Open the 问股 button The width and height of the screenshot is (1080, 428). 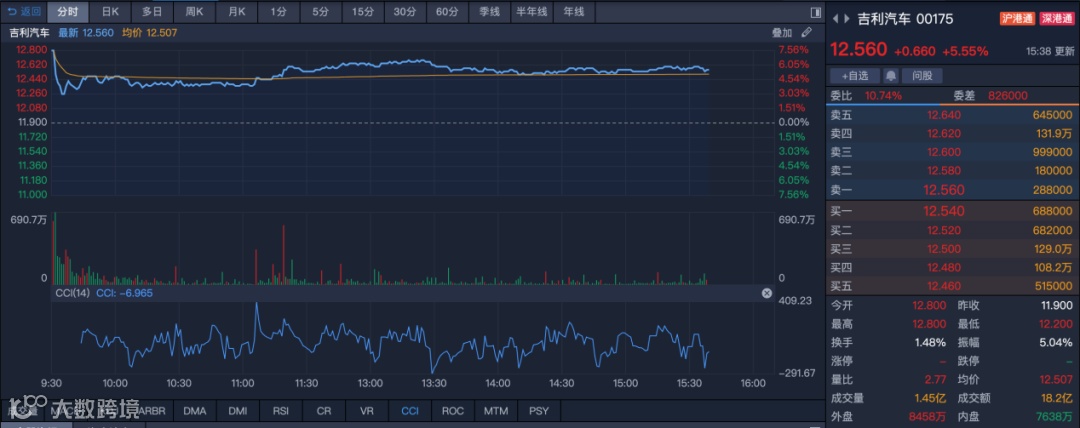tap(922, 76)
